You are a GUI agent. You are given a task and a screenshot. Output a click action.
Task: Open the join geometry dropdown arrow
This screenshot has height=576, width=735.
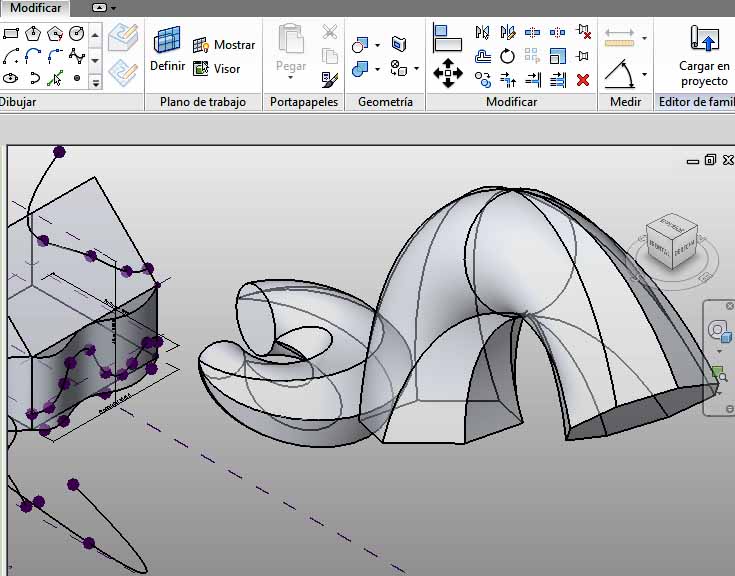377,69
